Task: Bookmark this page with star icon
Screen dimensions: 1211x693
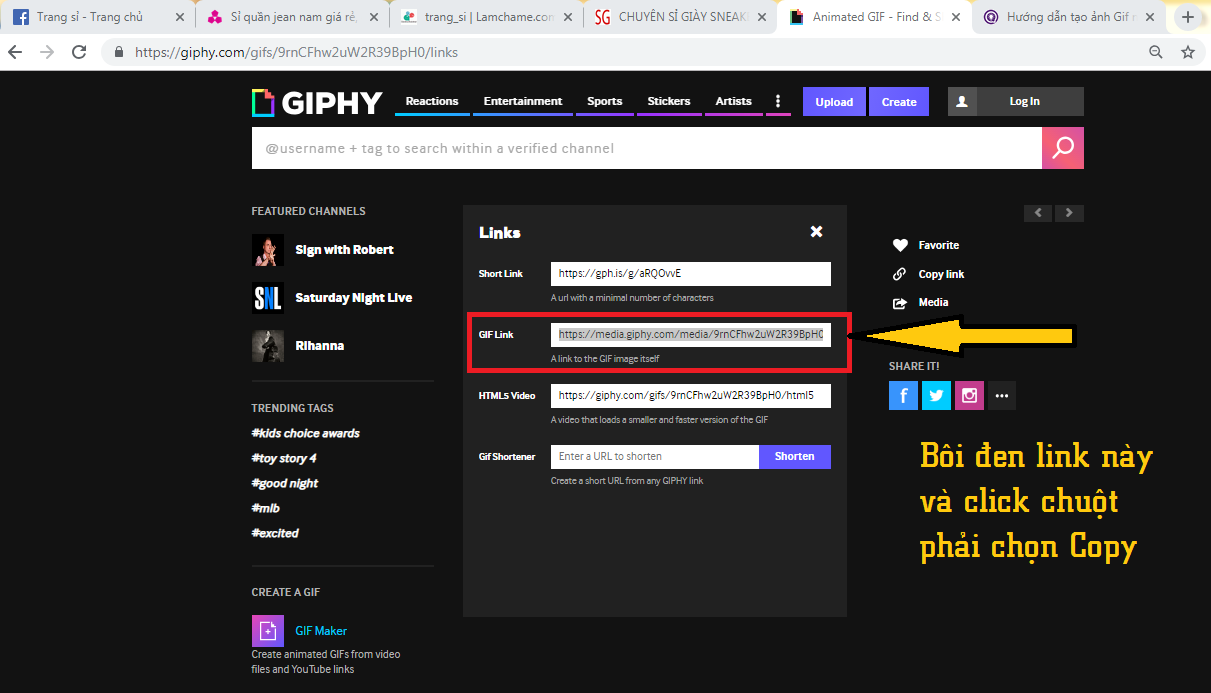Action: [x=1188, y=52]
